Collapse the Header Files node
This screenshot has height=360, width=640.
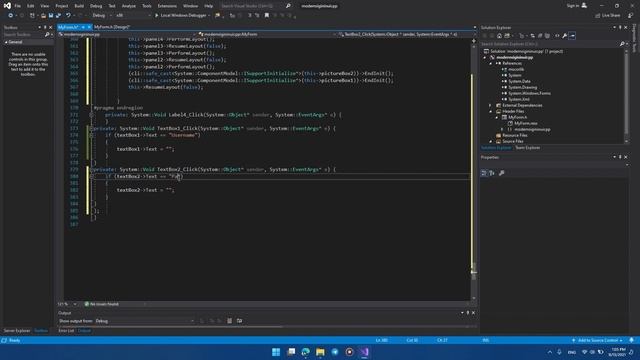point(491,111)
